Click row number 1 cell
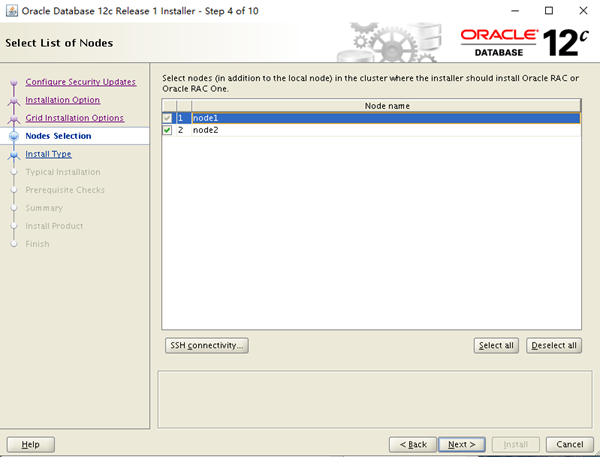600x457 pixels. [184, 118]
